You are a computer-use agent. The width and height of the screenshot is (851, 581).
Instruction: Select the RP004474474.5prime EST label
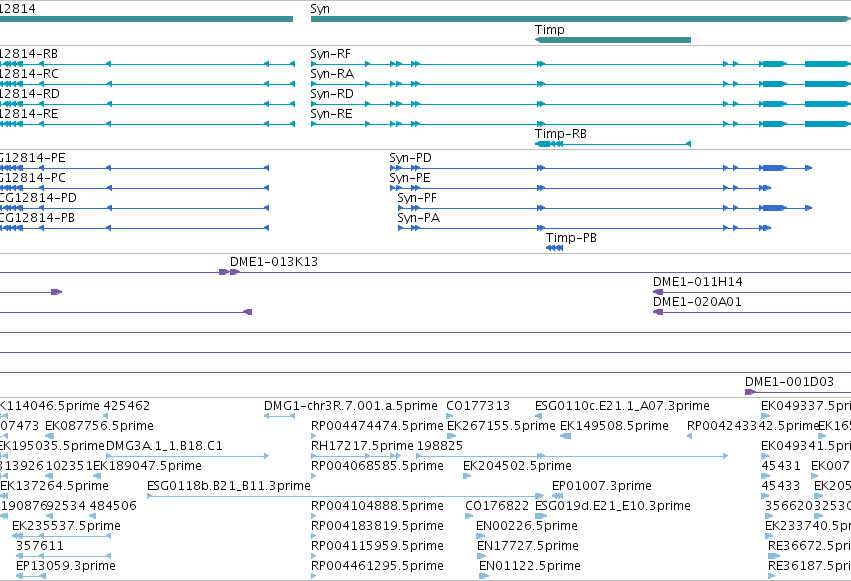coord(377,426)
